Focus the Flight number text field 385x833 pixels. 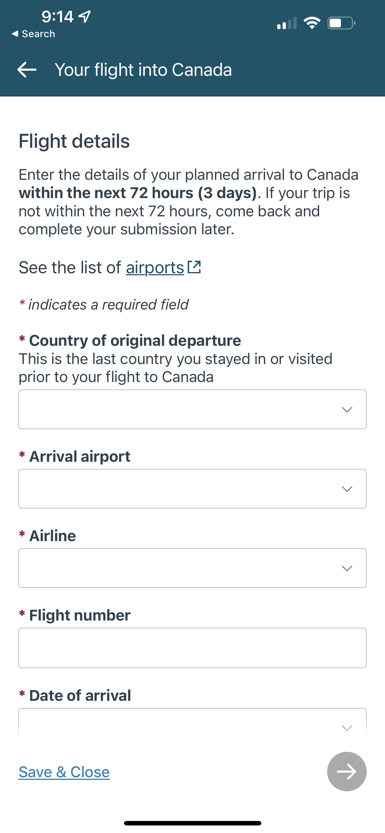point(192,648)
